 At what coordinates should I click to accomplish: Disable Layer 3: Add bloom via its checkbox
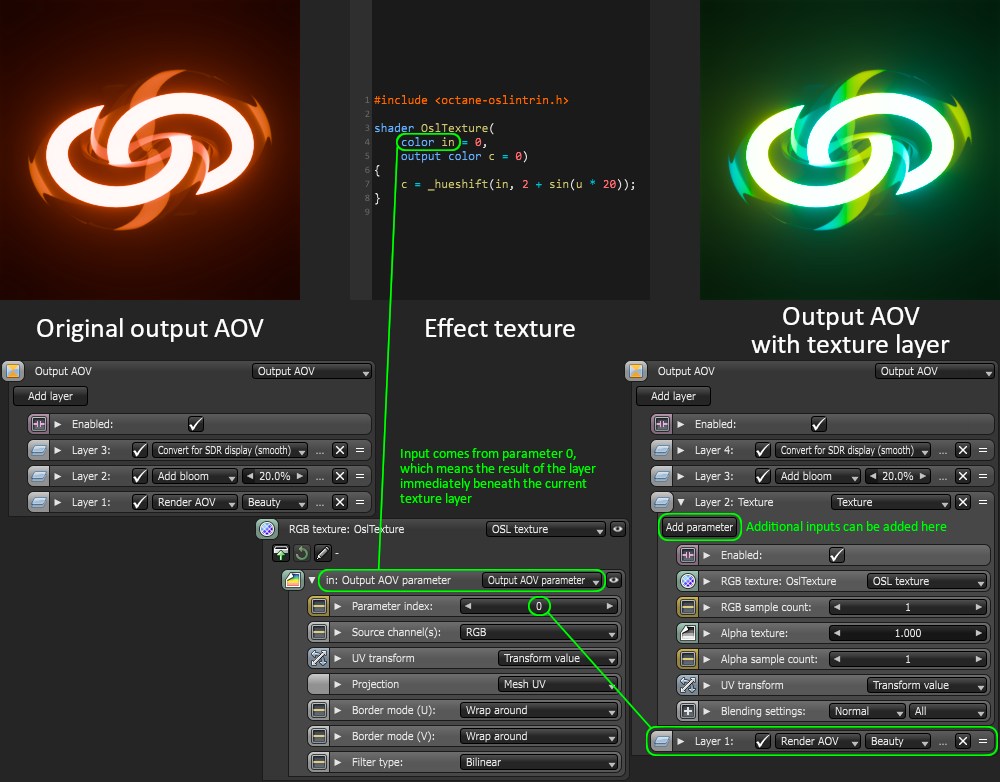pos(763,475)
